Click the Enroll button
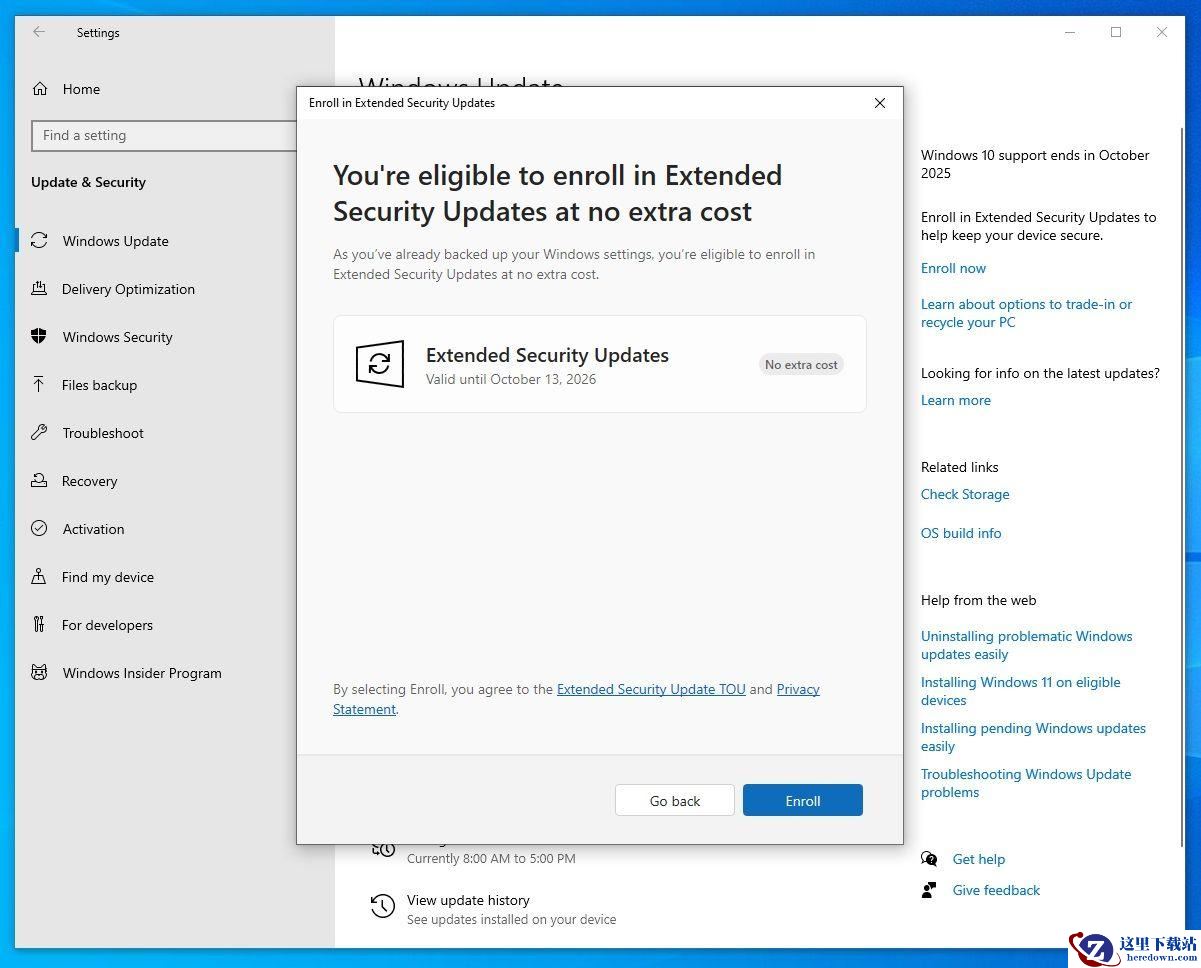 [803, 800]
